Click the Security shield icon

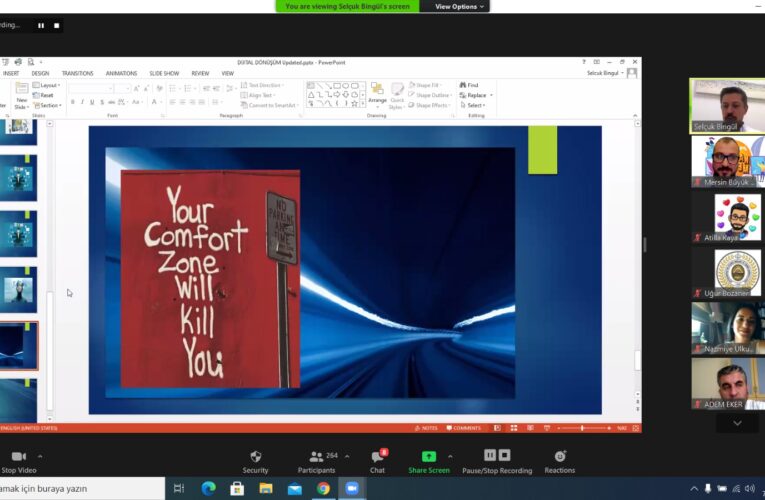point(255,457)
